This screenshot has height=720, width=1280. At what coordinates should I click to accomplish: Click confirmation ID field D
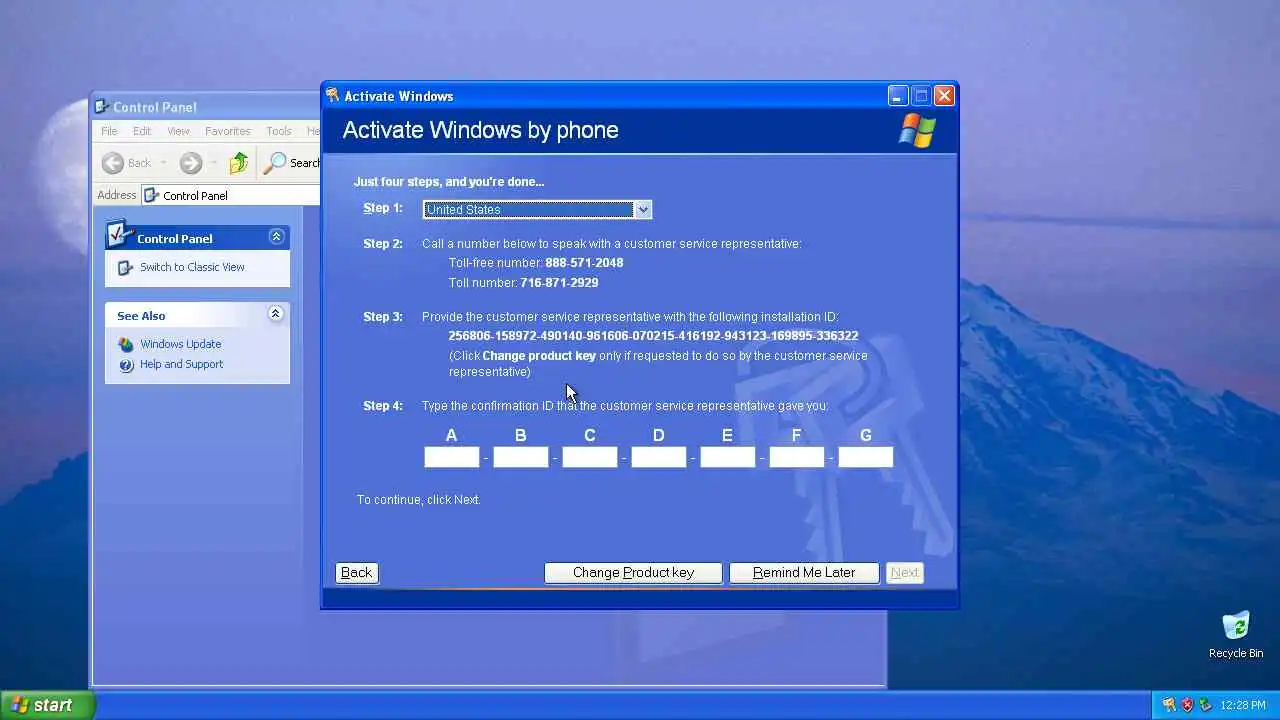tap(659, 457)
